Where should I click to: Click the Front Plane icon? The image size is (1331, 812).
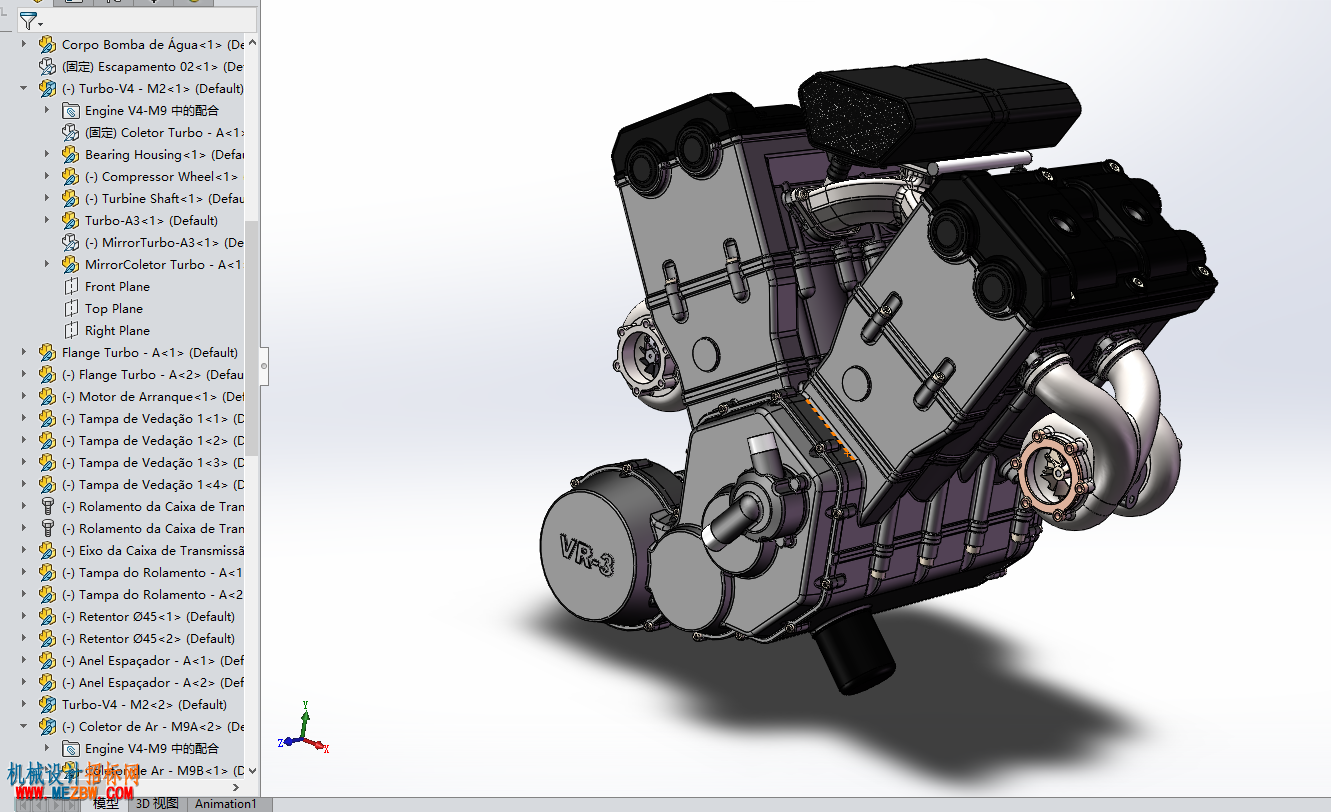(x=70, y=286)
